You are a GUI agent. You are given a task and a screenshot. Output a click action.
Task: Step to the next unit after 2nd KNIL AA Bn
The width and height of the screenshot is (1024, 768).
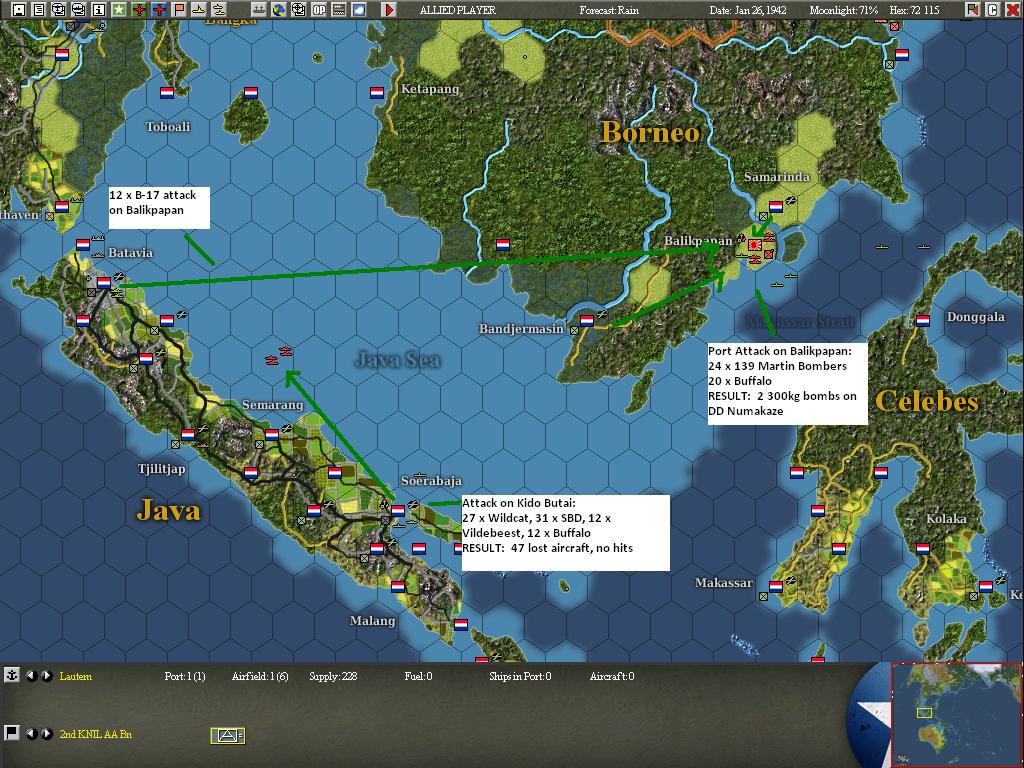point(45,731)
